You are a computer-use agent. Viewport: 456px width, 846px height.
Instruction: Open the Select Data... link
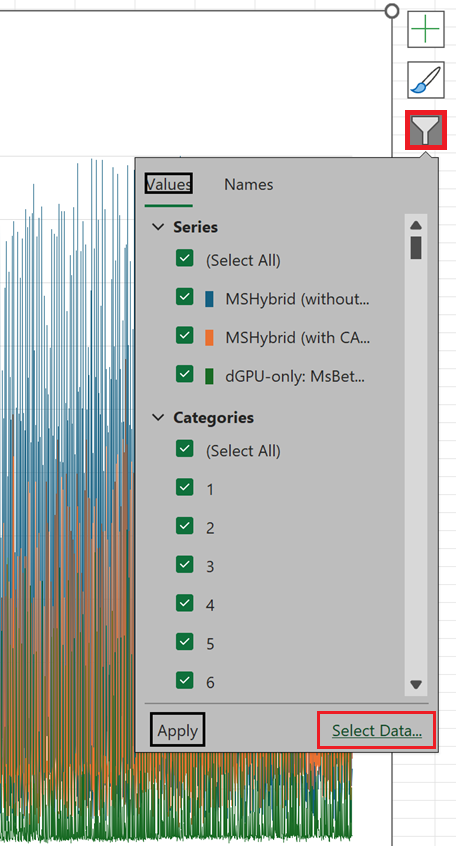coord(377,731)
